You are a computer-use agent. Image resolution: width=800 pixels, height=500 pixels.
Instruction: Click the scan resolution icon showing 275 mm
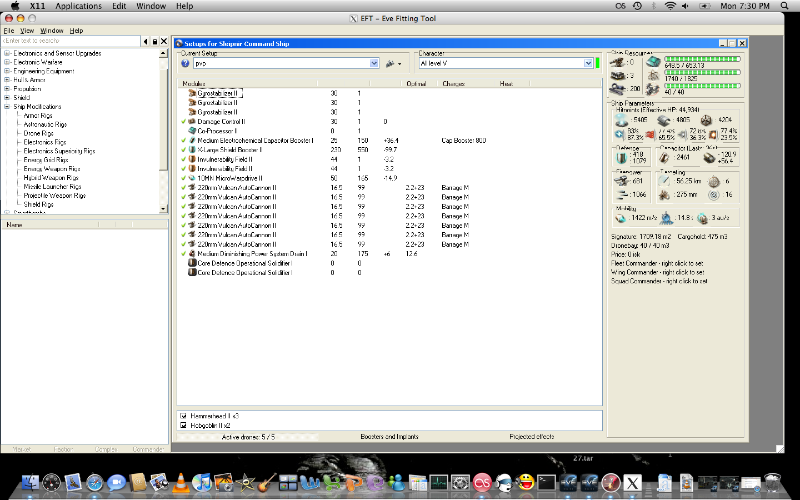click(664, 194)
